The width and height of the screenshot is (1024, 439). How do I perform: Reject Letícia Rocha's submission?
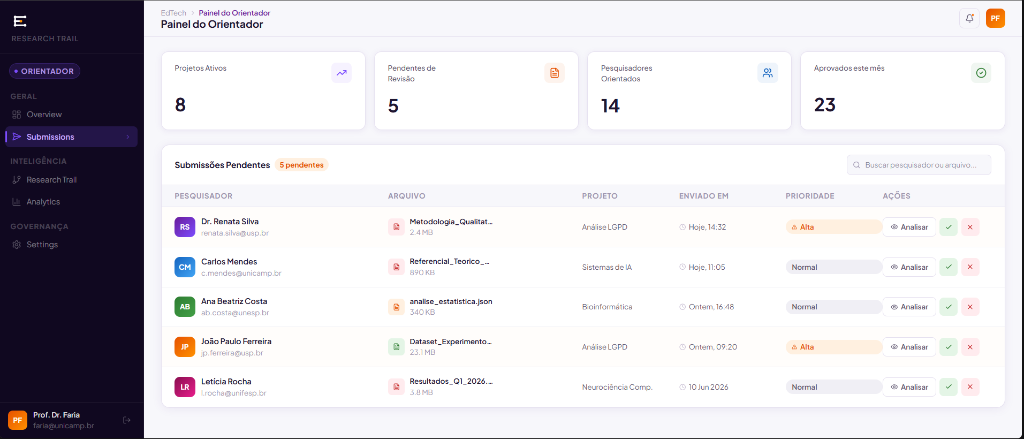pos(970,387)
